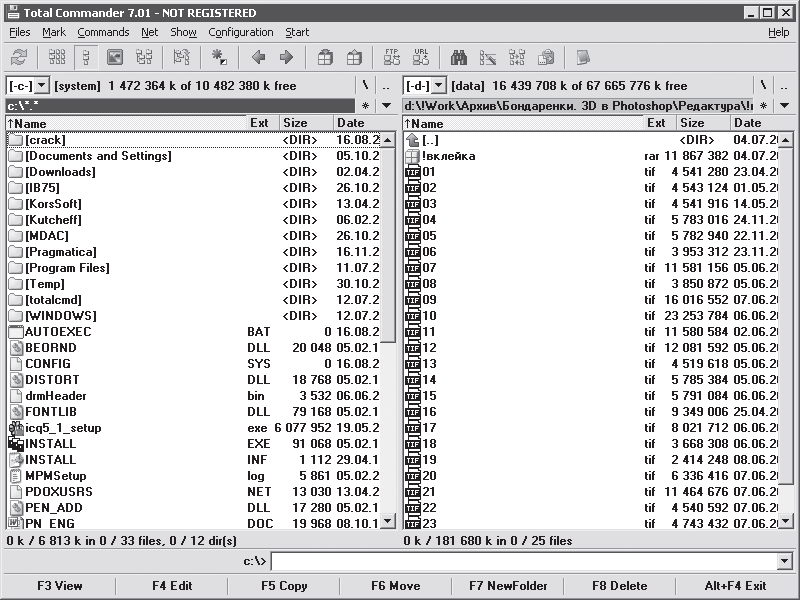Open the Commands menu
The height and width of the screenshot is (600, 800).
click(103, 32)
